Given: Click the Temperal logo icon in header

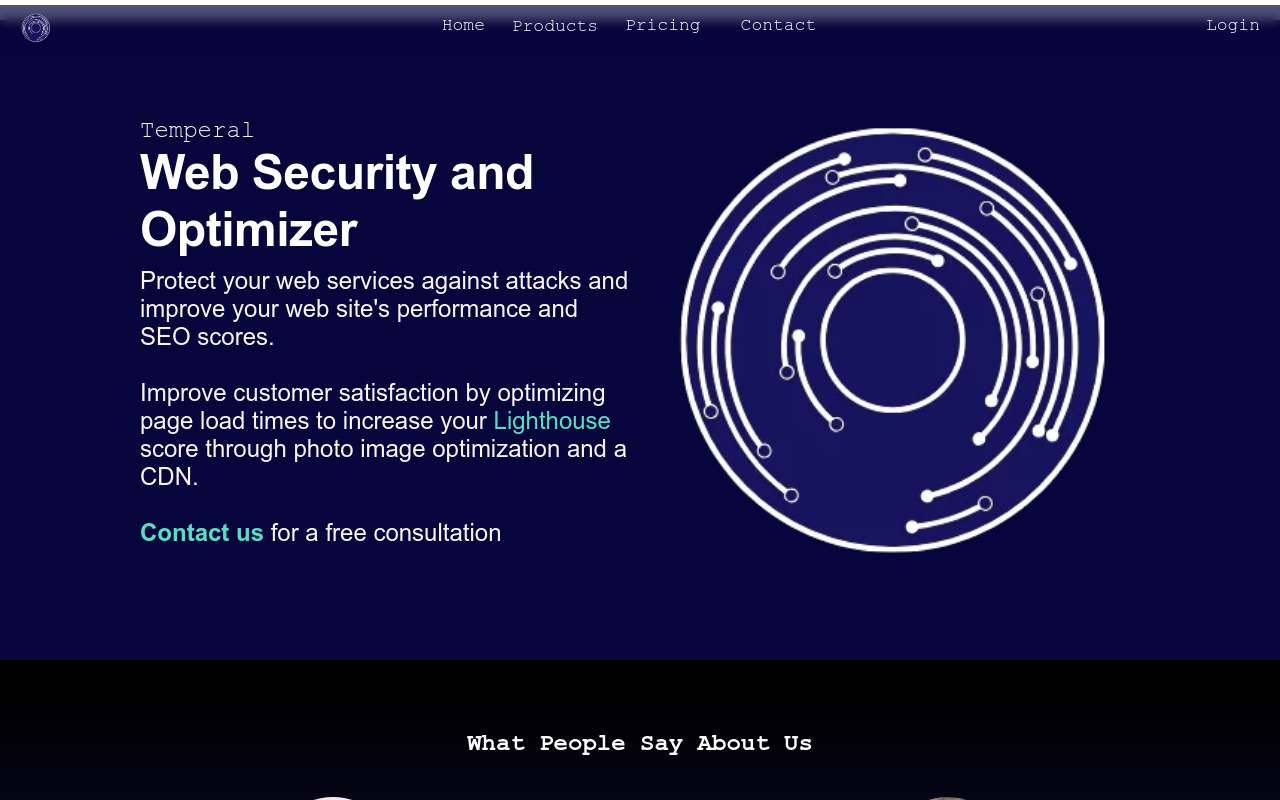Looking at the screenshot, I should (36, 28).
